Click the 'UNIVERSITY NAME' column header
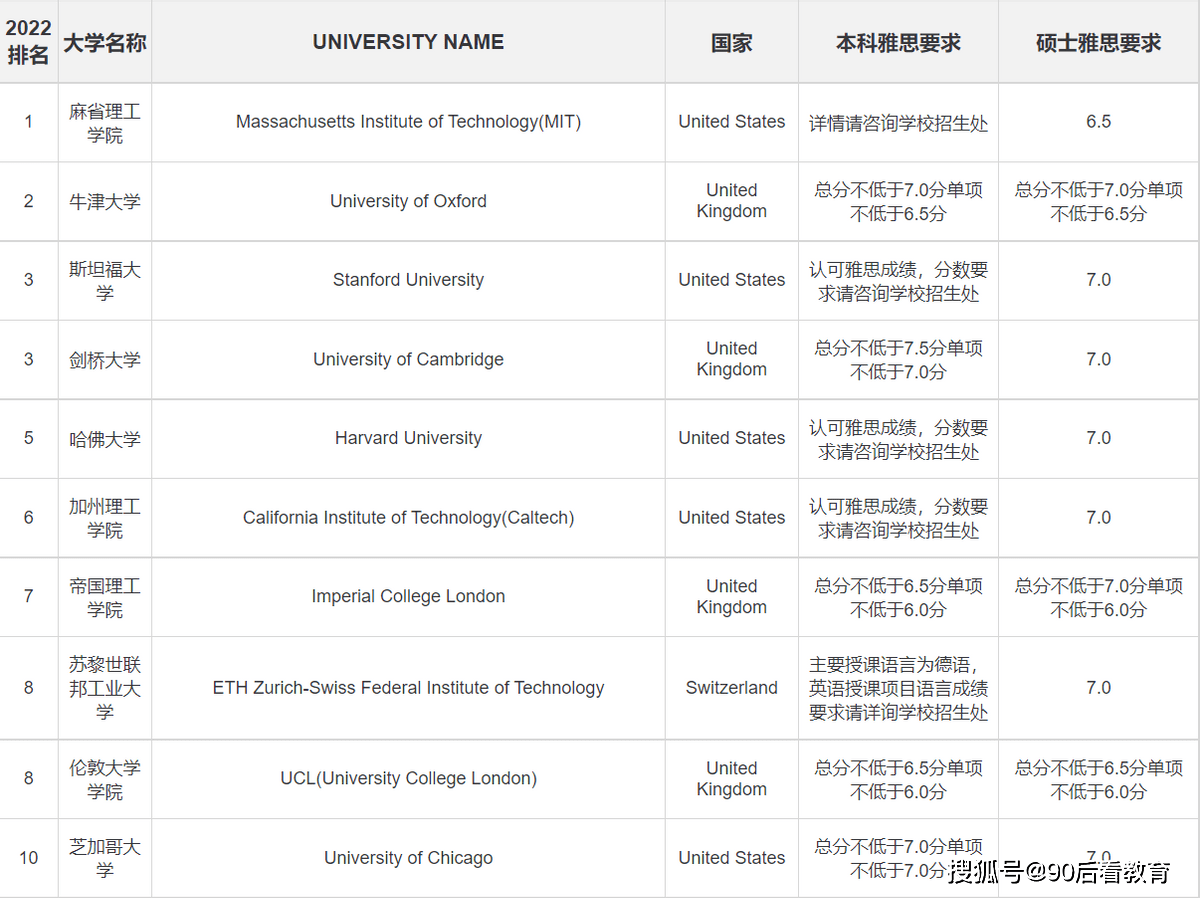This screenshot has width=1200, height=898. 408,42
